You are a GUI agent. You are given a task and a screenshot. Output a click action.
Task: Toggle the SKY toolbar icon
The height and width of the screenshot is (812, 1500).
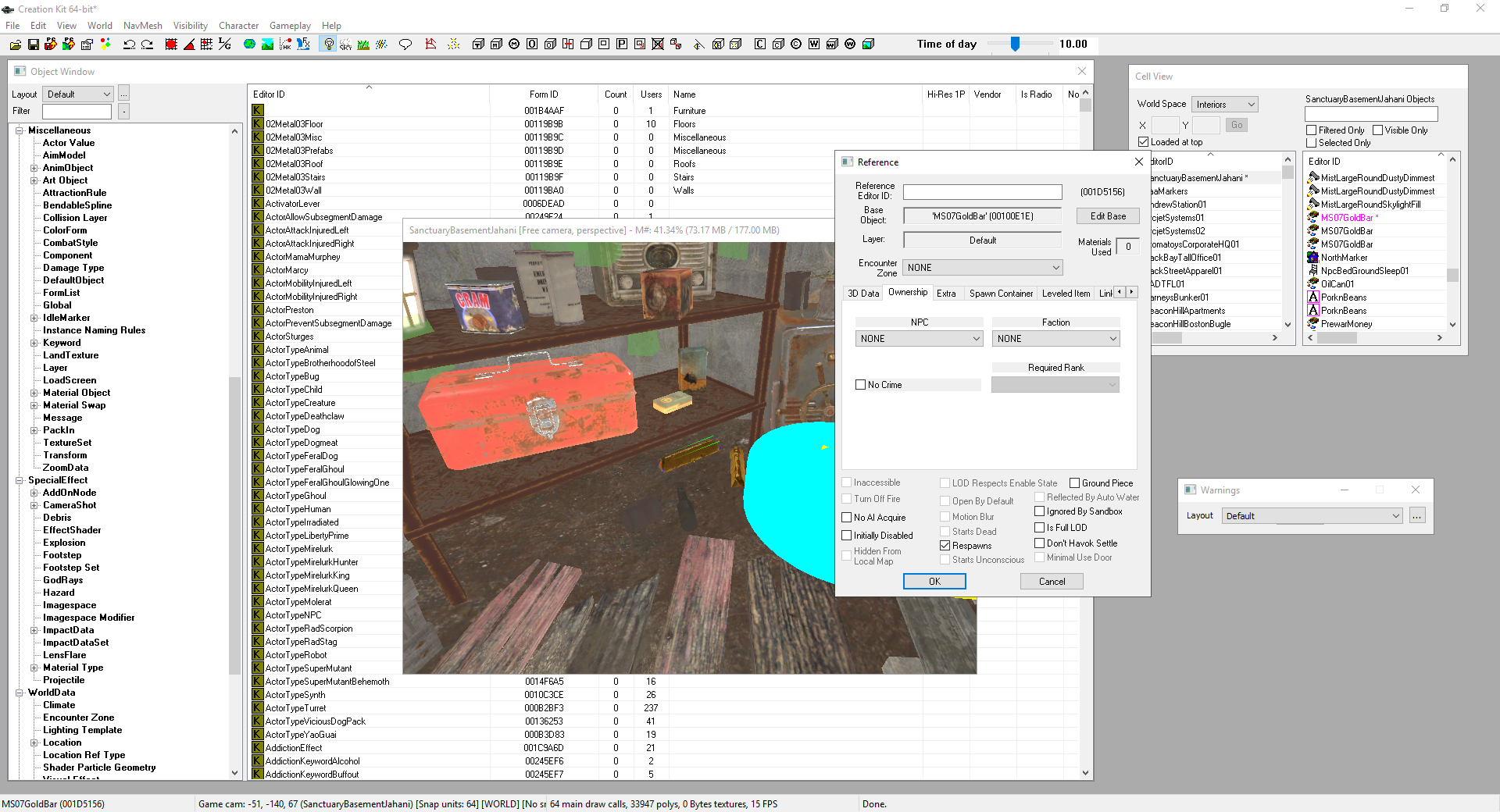tap(346, 45)
